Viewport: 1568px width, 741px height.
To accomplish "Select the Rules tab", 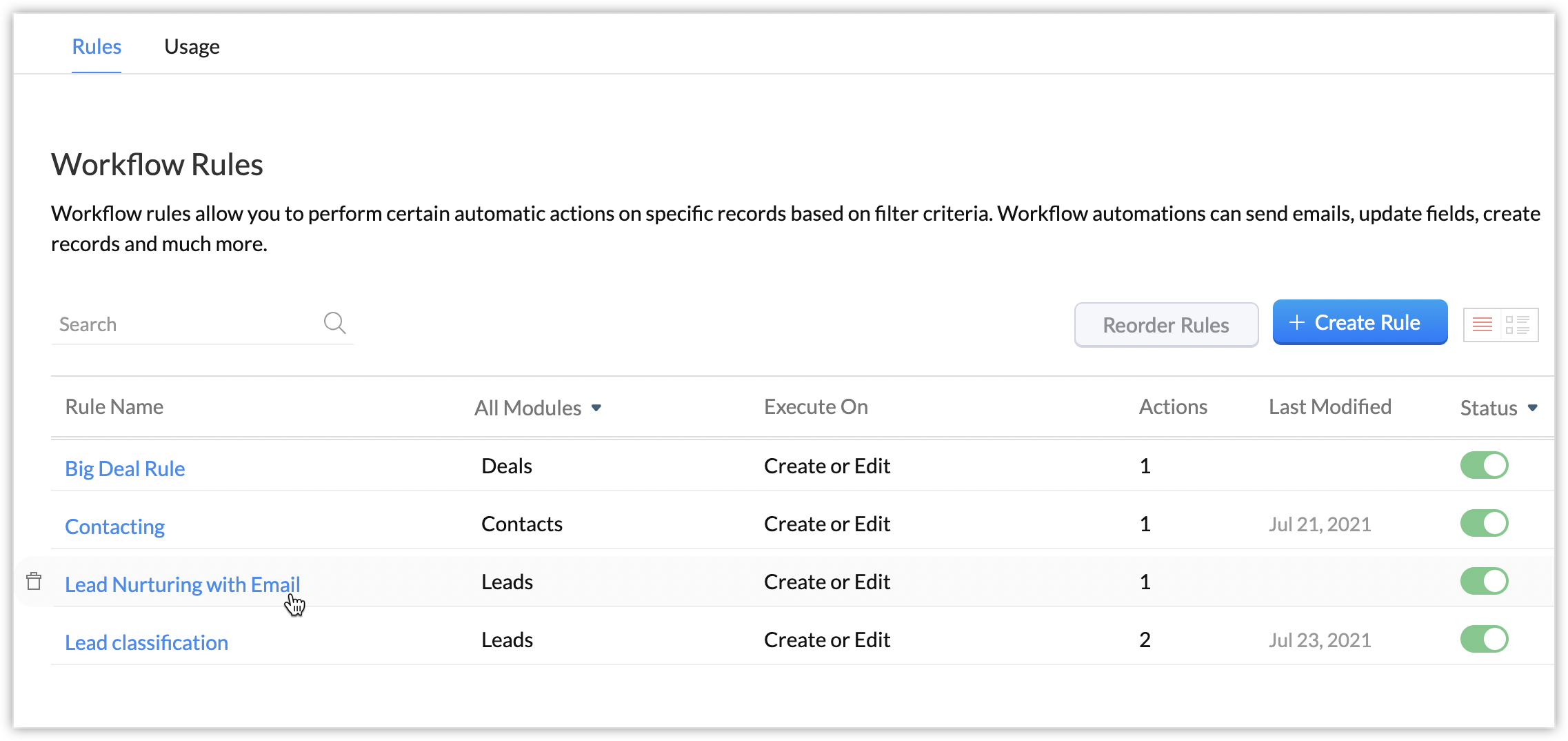I will 97,46.
